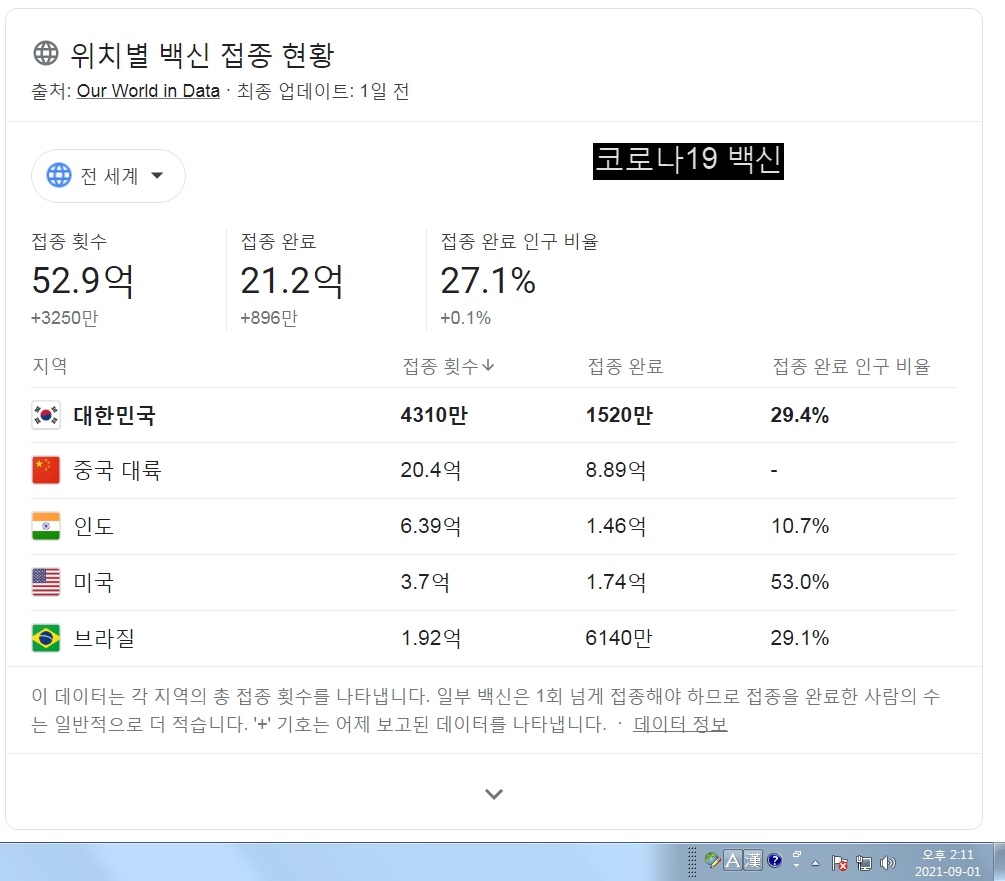This screenshot has height=881, width=1005.
Task: Open the Our World in Data source link
Action: [148, 91]
